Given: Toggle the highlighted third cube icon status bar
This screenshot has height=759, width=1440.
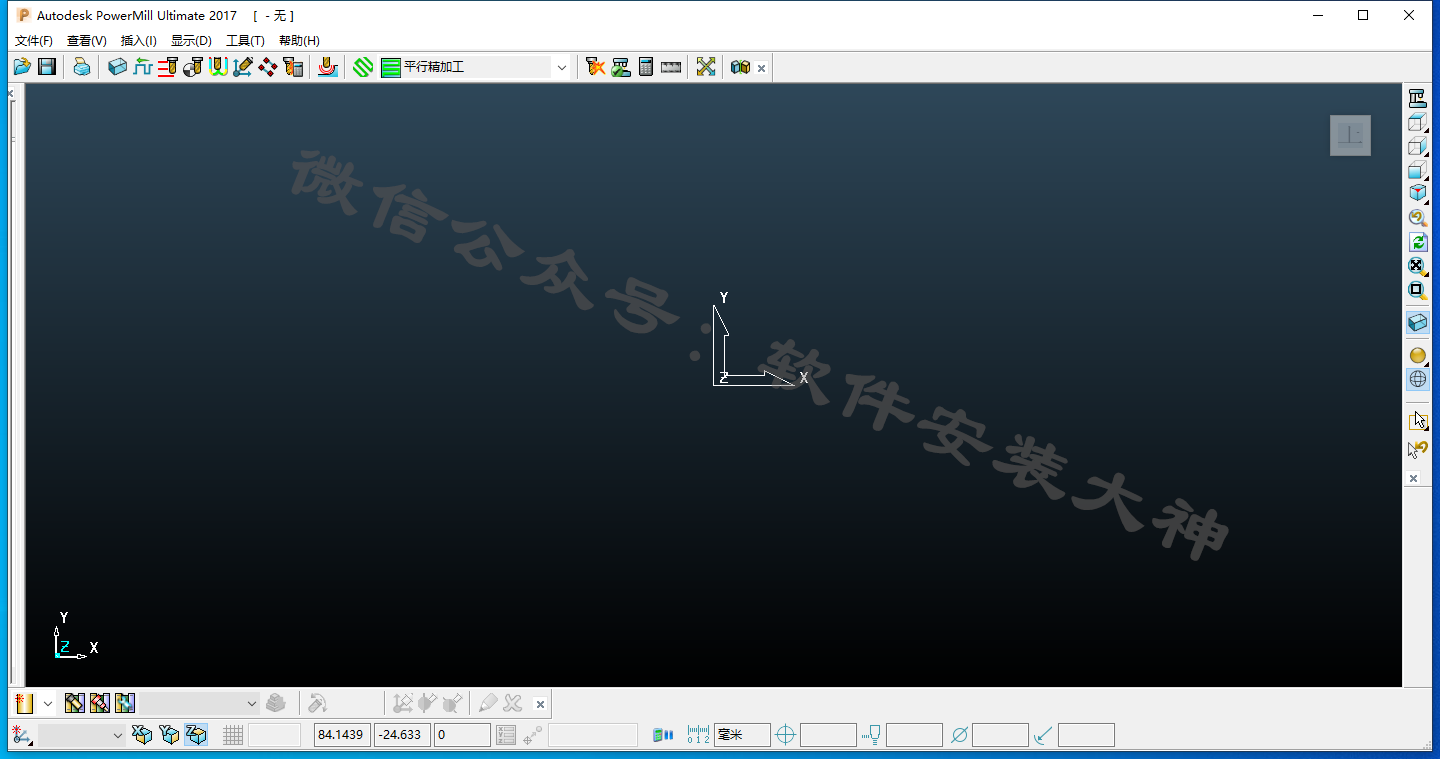Looking at the screenshot, I should click(x=196, y=735).
